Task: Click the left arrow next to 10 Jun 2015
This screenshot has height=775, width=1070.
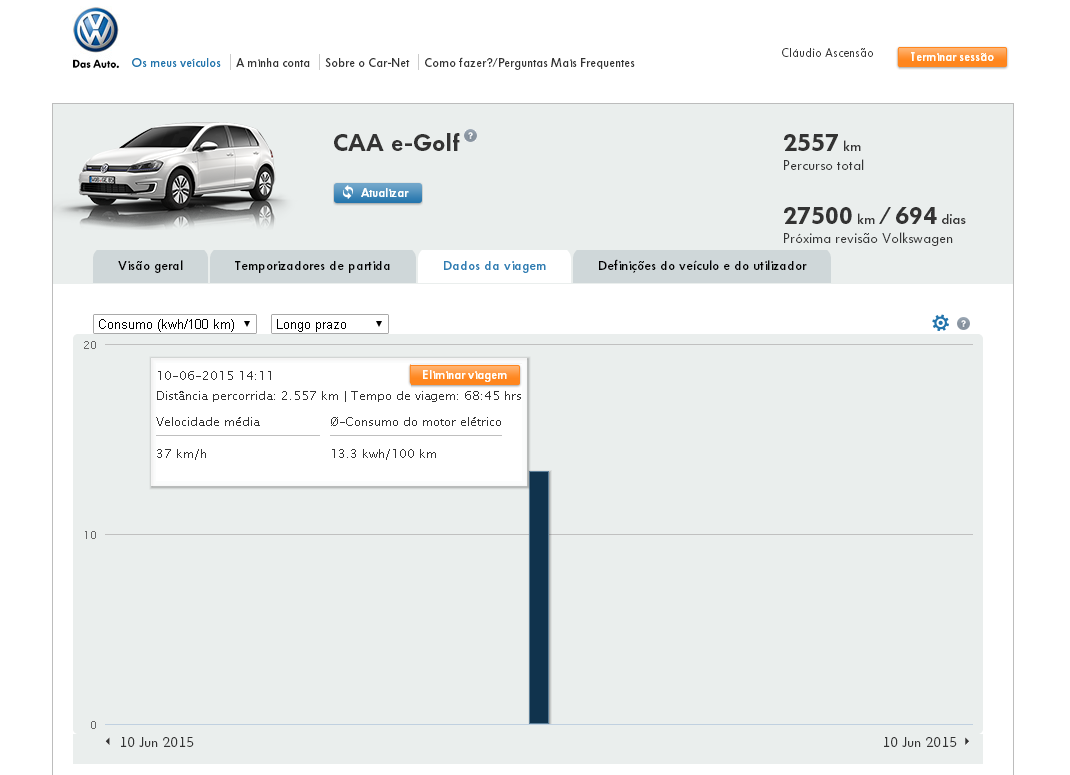Action: click(x=108, y=742)
